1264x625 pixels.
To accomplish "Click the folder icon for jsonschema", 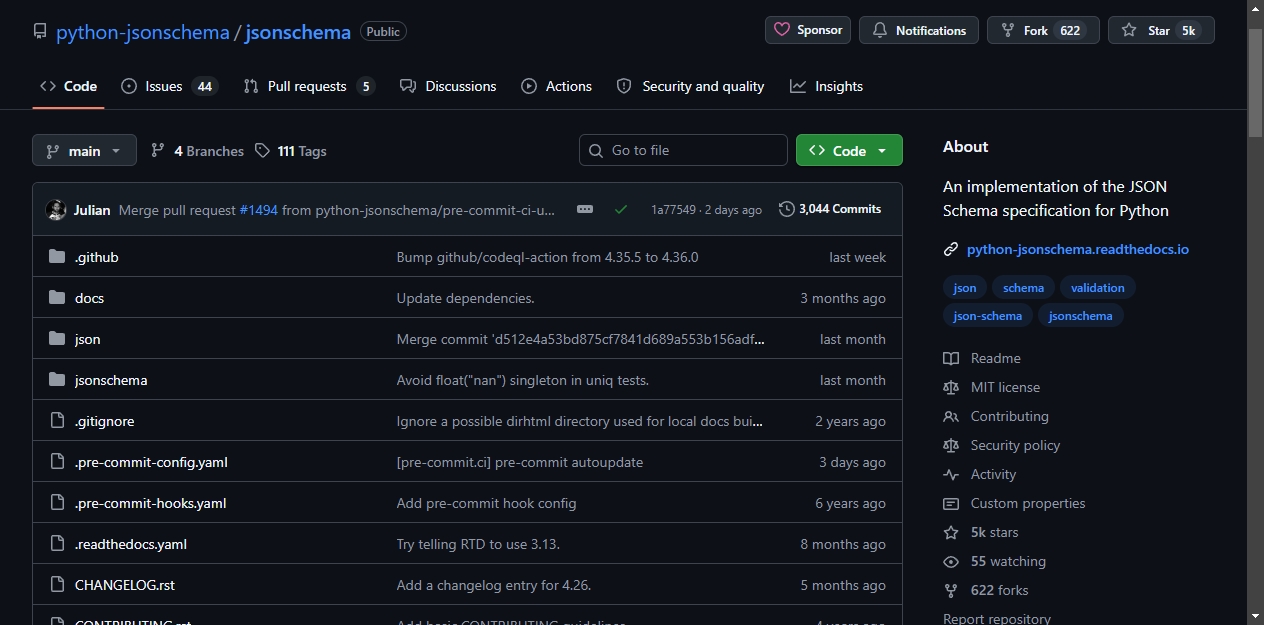I will pos(57,380).
